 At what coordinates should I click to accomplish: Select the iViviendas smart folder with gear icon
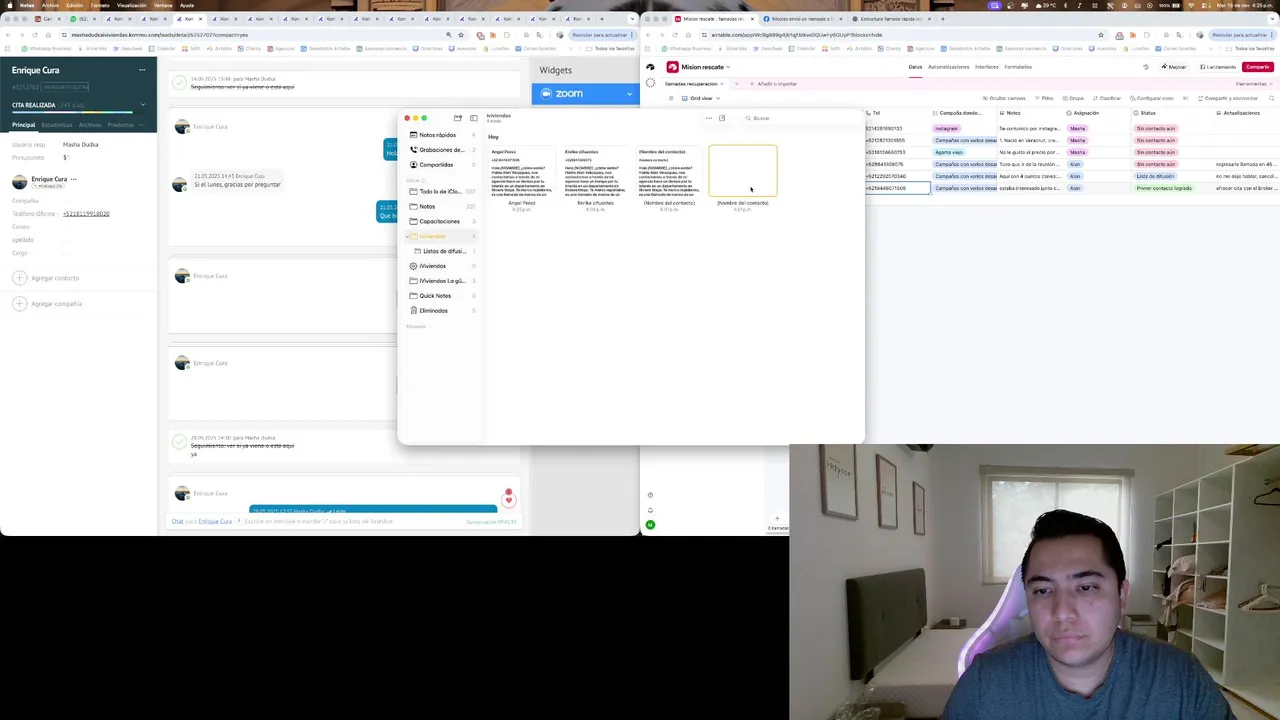pos(440,266)
